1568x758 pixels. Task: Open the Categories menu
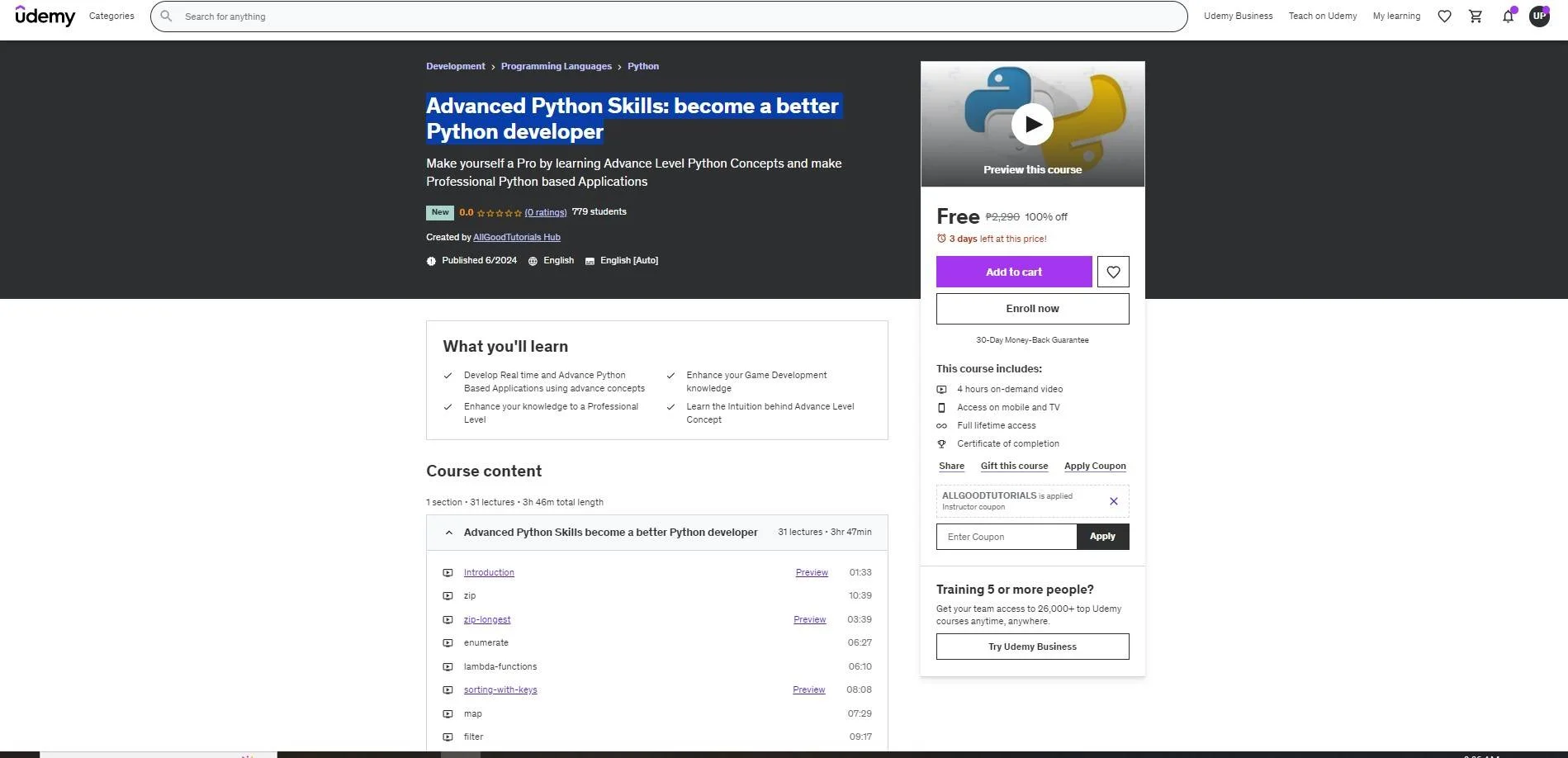[x=111, y=16]
